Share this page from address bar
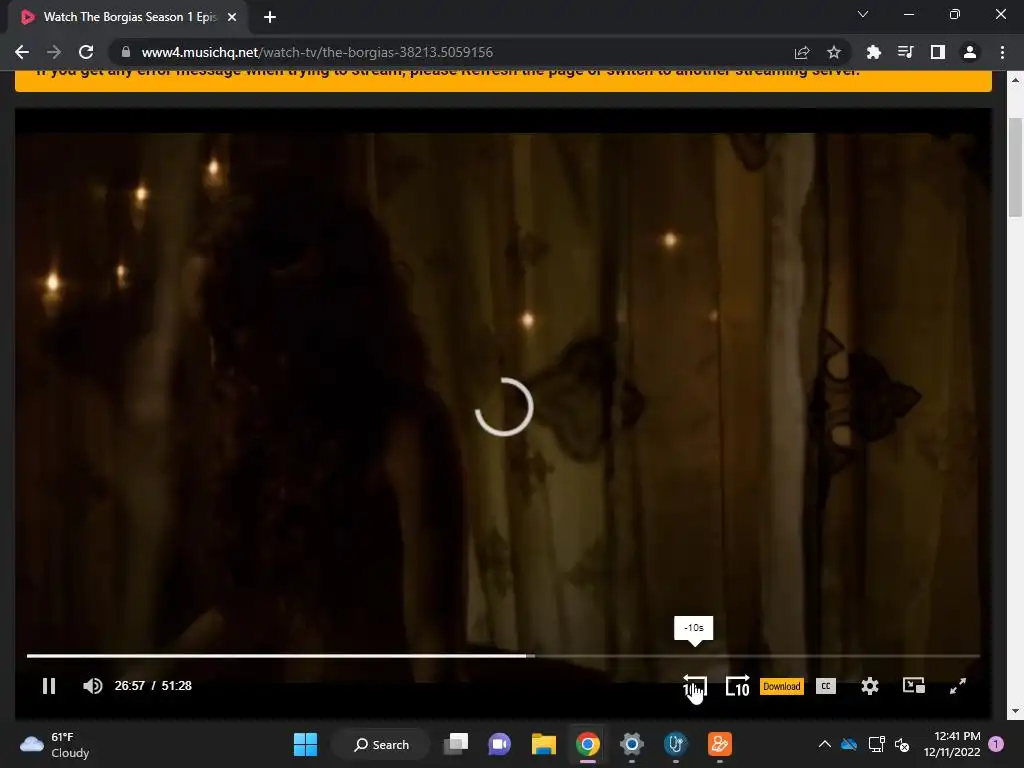1024x768 pixels. 802,52
